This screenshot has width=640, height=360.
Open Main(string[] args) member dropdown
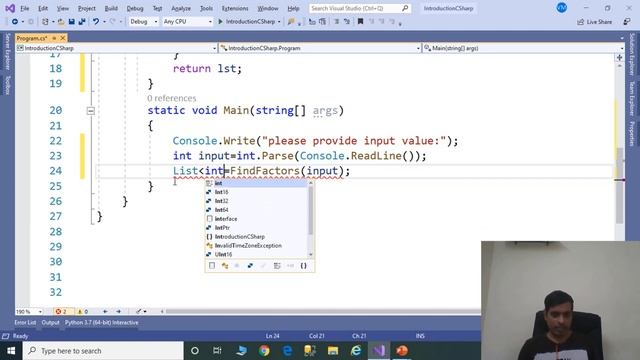pyautogui.click(x=523, y=48)
